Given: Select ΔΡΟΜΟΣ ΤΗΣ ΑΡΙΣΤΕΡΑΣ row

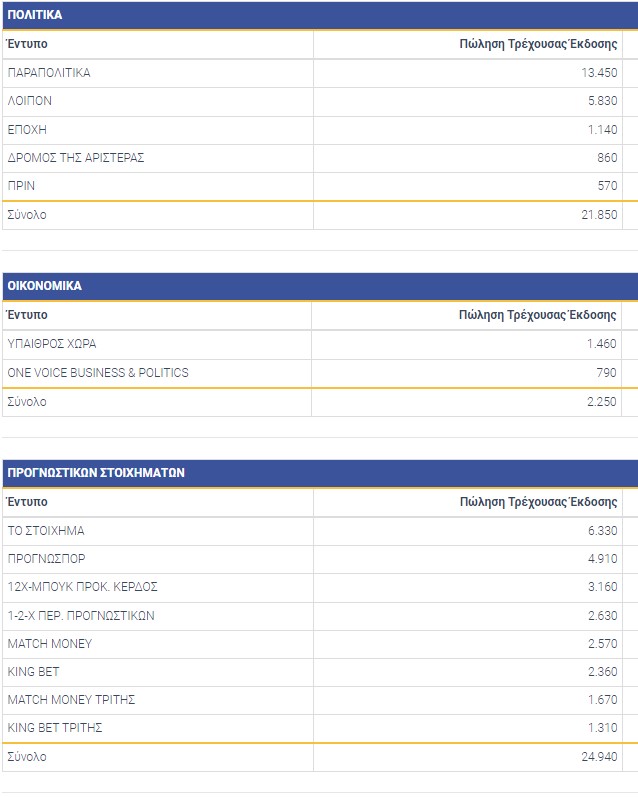Looking at the screenshot, I should [75, 158].
